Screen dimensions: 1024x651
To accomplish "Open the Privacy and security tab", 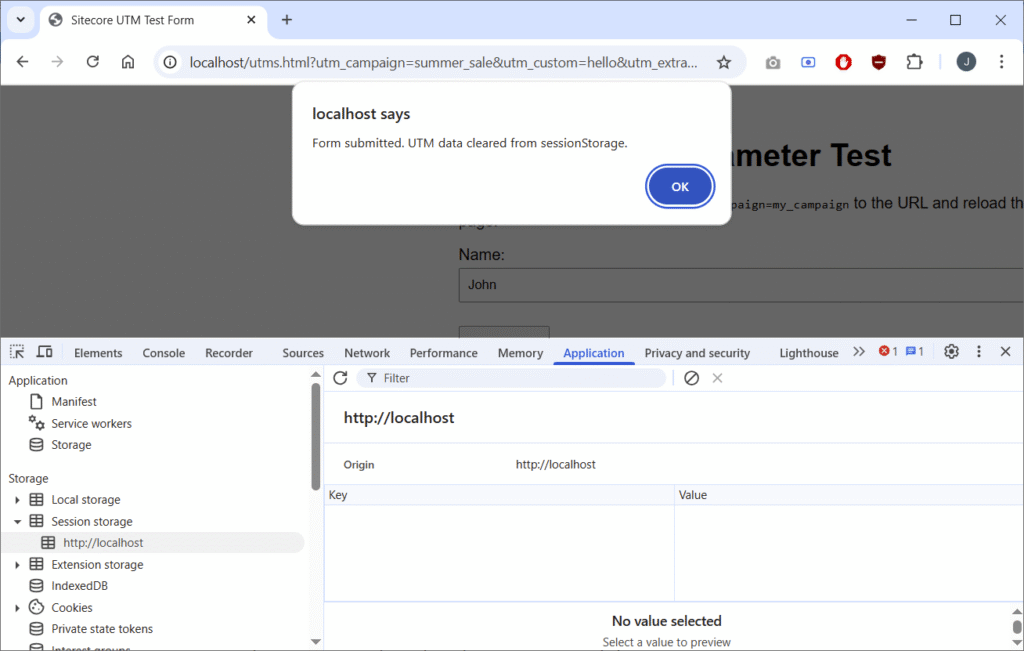I will [x=697, y=353].
